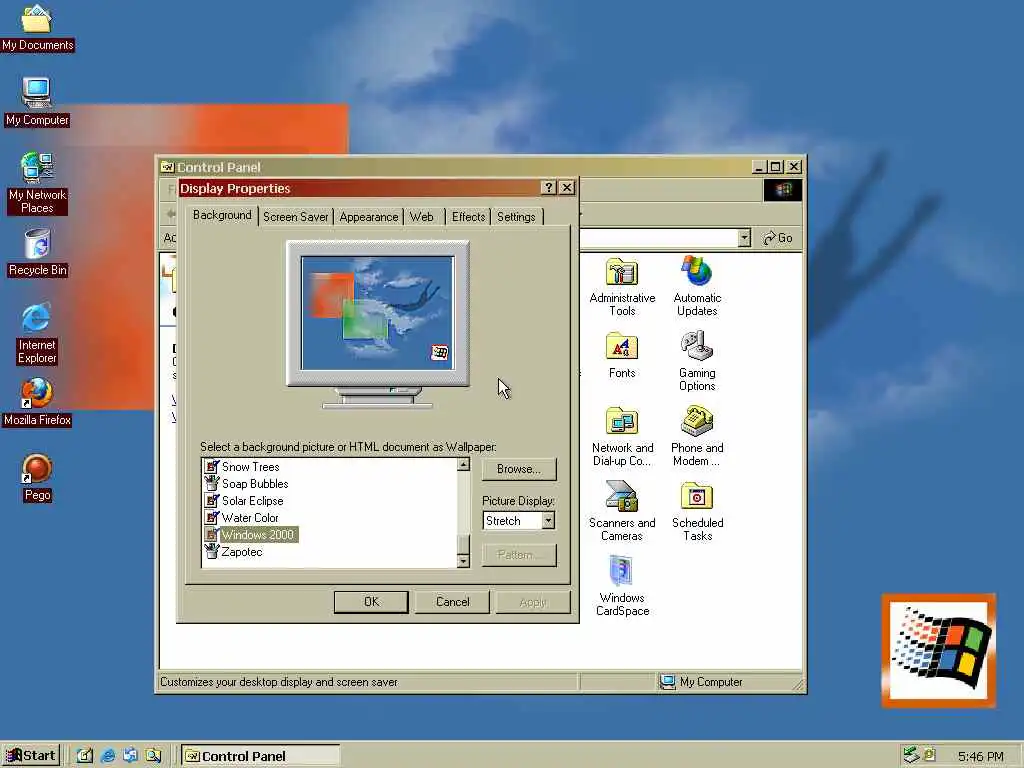Open Automatic Updates in Control Panel
Viewport: 1024px width, 768px height.
(x=697, y=286)
